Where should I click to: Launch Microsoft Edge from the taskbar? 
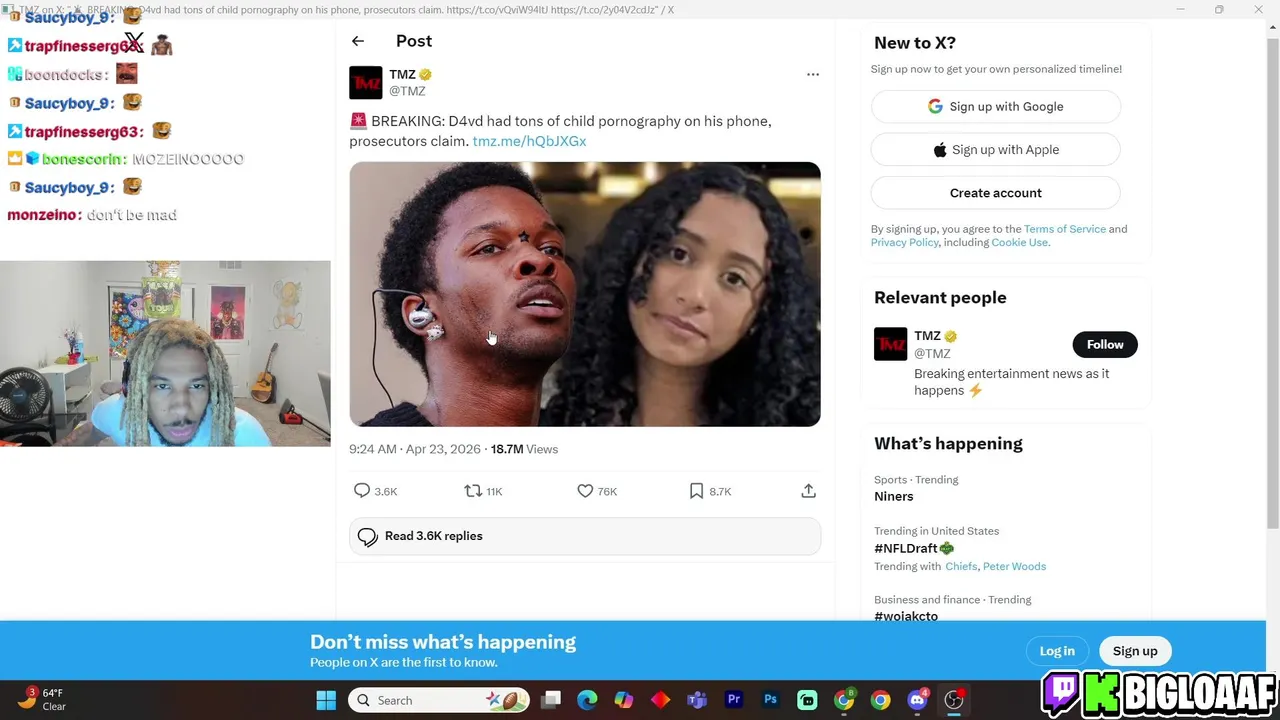587,700
